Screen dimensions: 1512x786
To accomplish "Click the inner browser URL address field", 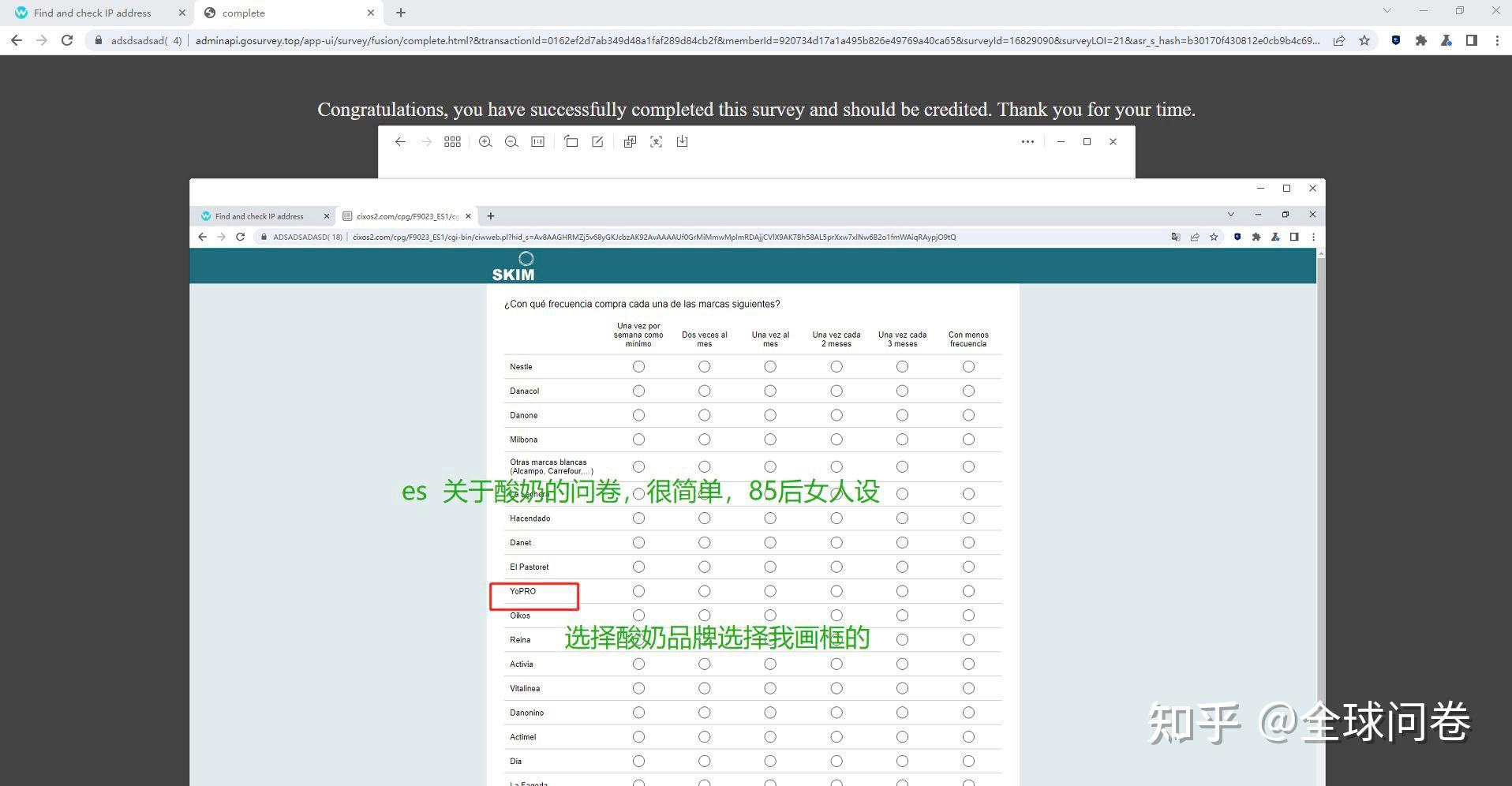I will pos(654,237).
